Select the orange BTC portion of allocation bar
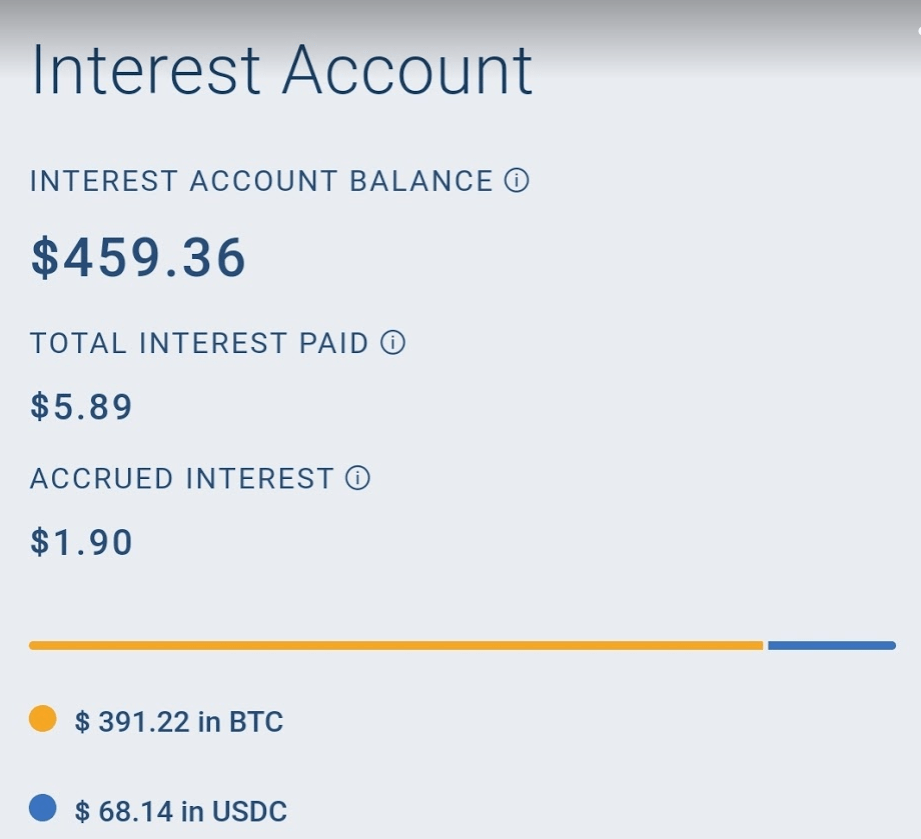This screenshot has height=839, width=921. [x=396, y=646]
